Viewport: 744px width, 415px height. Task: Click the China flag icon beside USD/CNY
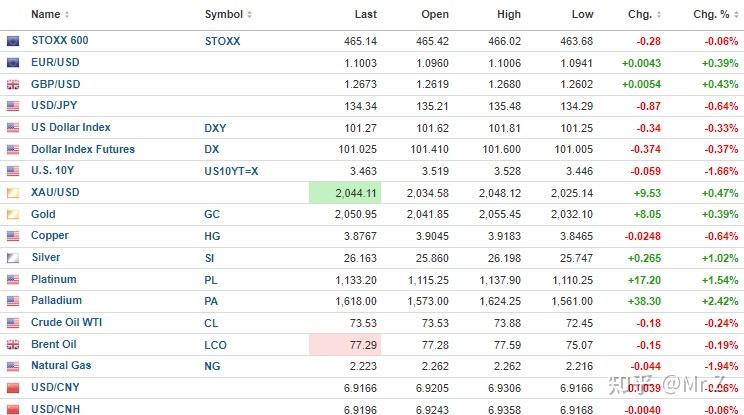click(13, 387)
